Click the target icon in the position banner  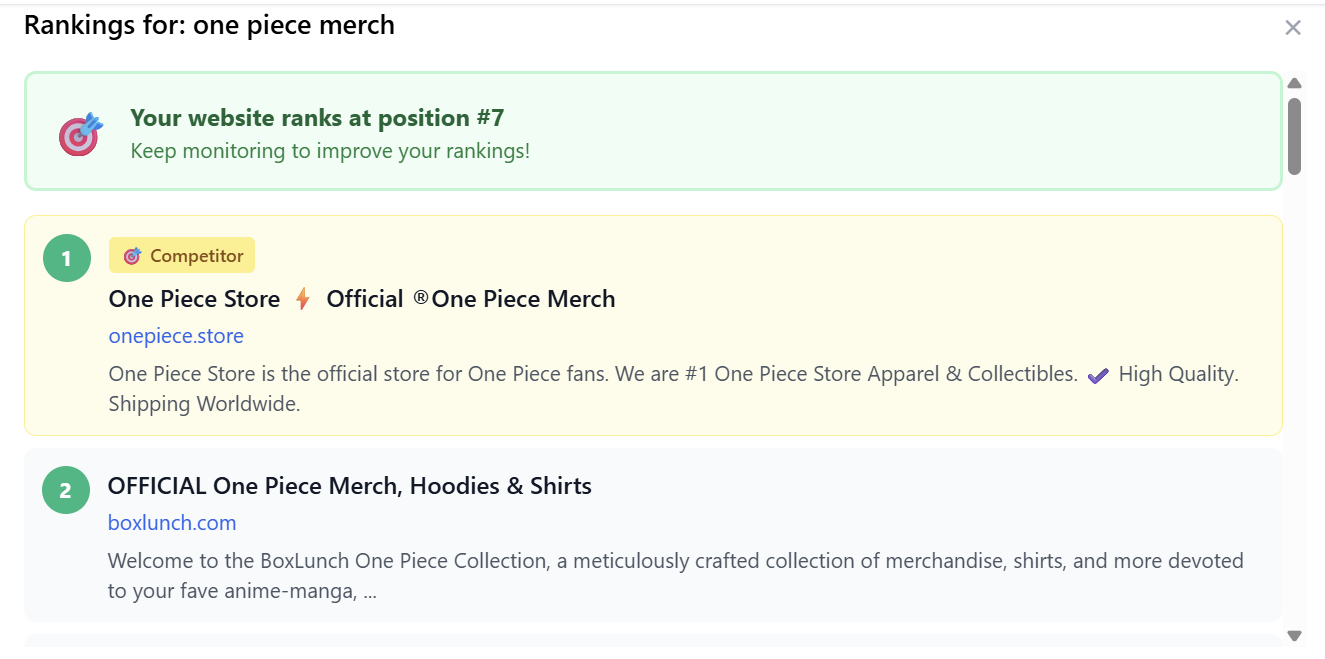coord(80,134)
